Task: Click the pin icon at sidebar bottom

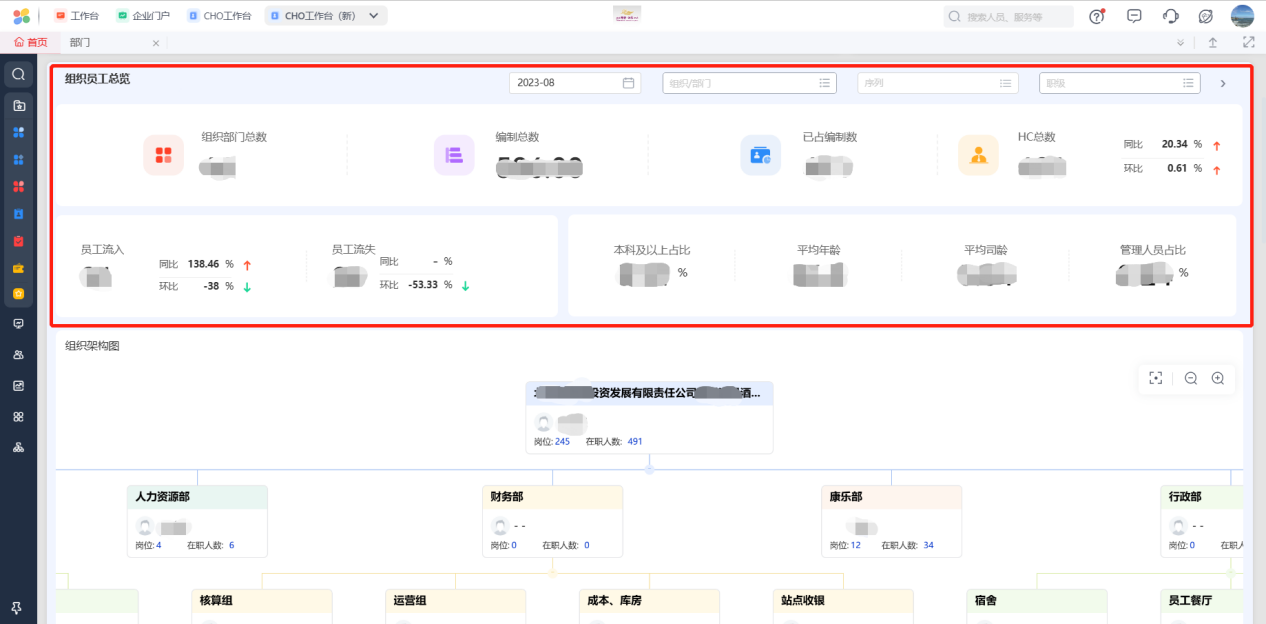Action: [18, 608]
